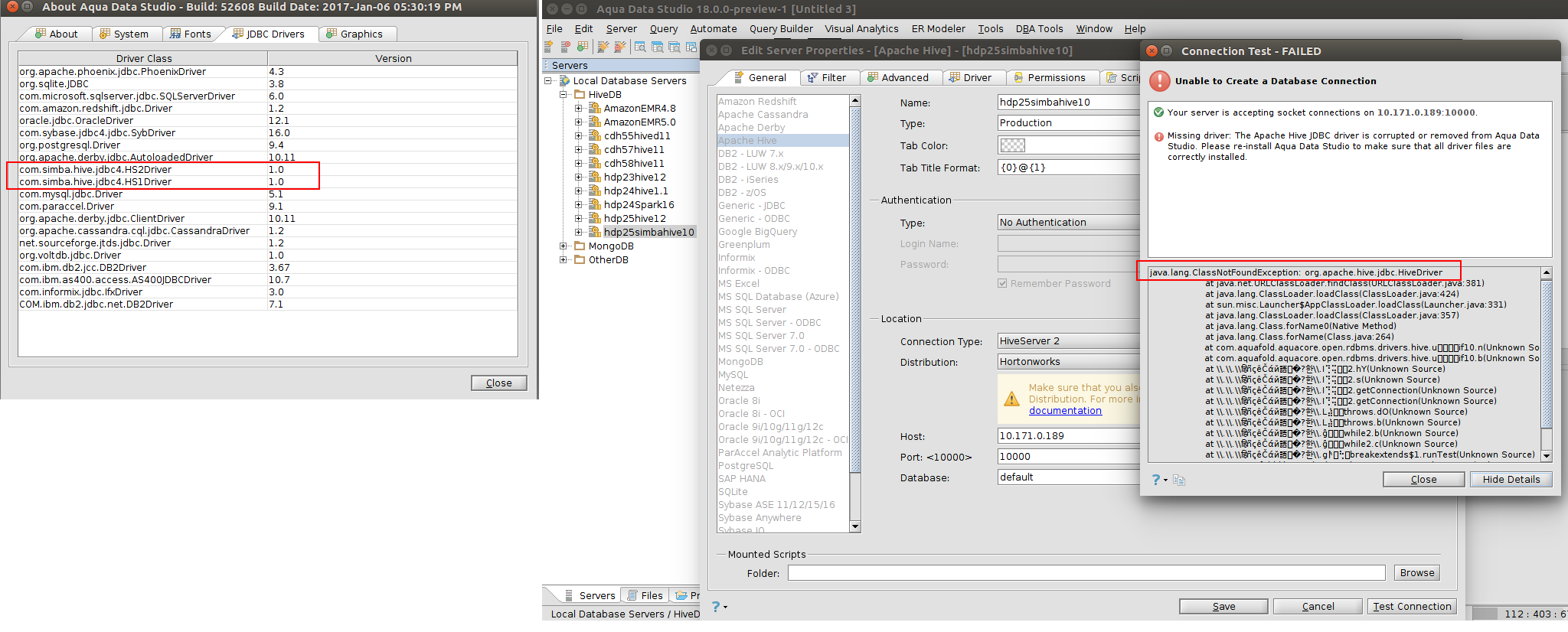1568x632 pixels.
Task: Click the Disconnect server toolbar icon
Action: point(620,47)
